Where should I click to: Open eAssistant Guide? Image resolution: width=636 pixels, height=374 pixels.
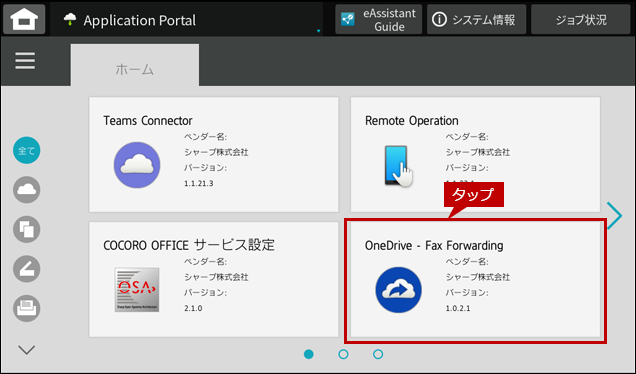coord(378,19)
